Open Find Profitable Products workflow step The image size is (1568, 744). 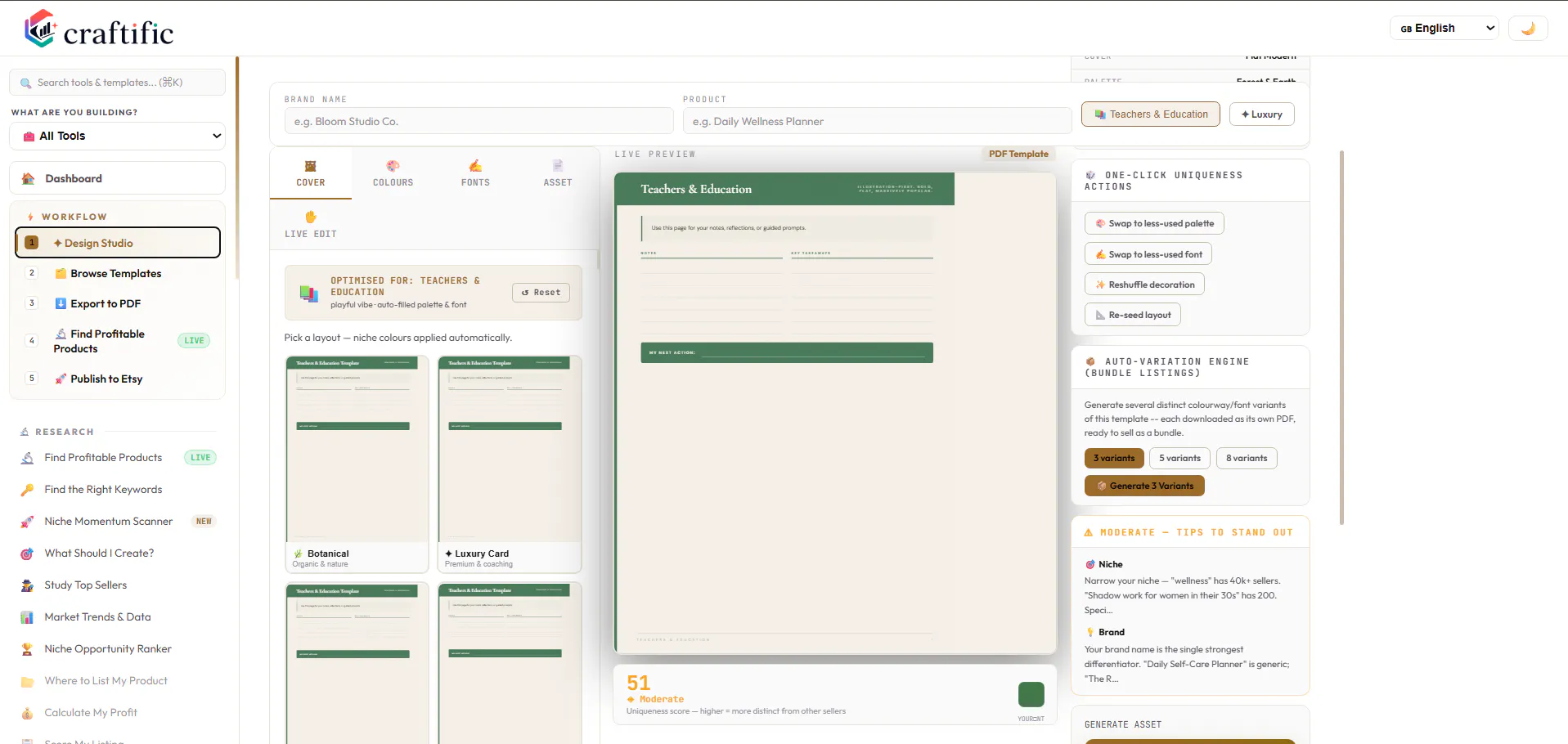118,341
